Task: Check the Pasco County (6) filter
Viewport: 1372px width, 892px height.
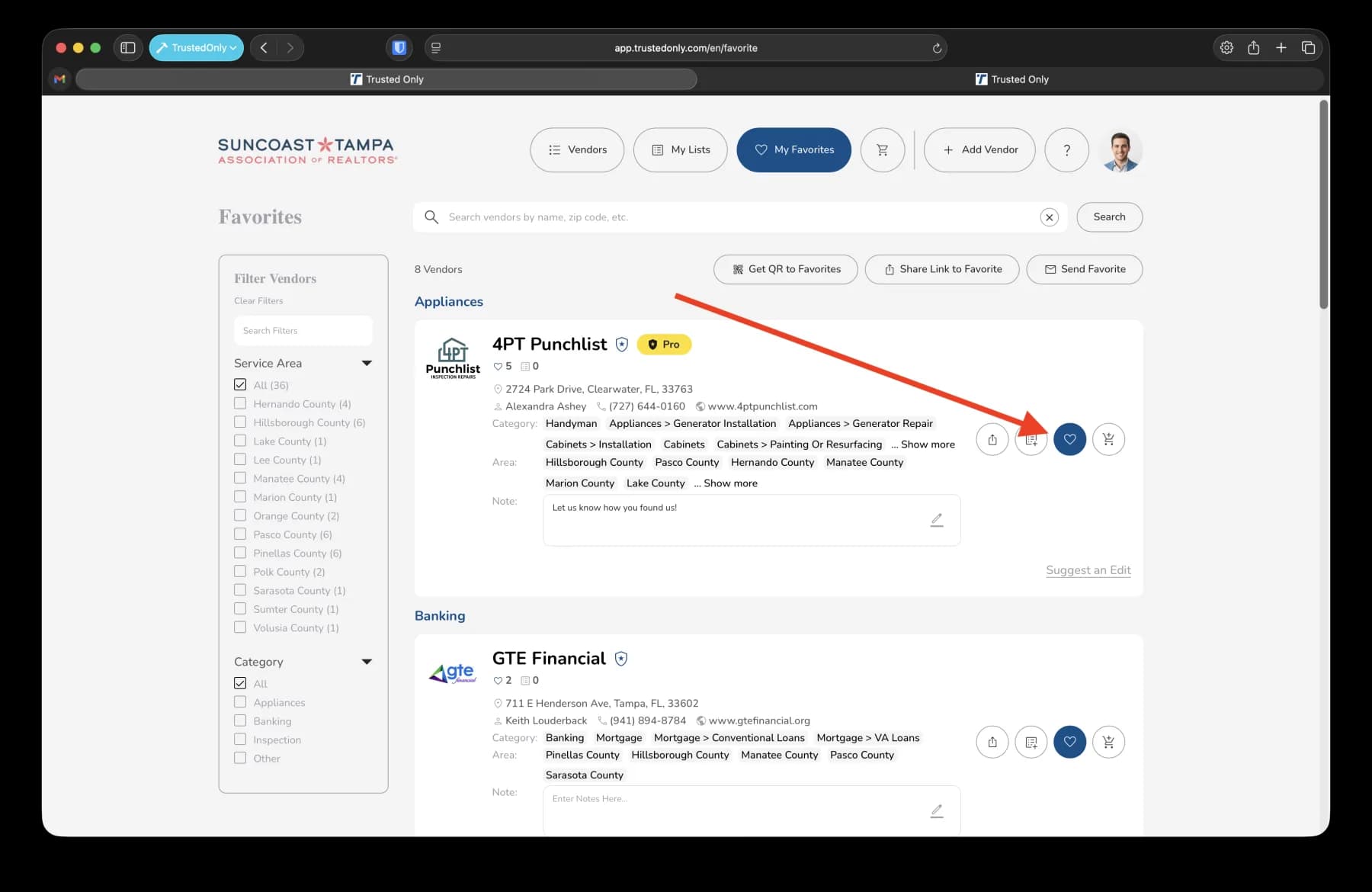Action: (x=240, y=534)
